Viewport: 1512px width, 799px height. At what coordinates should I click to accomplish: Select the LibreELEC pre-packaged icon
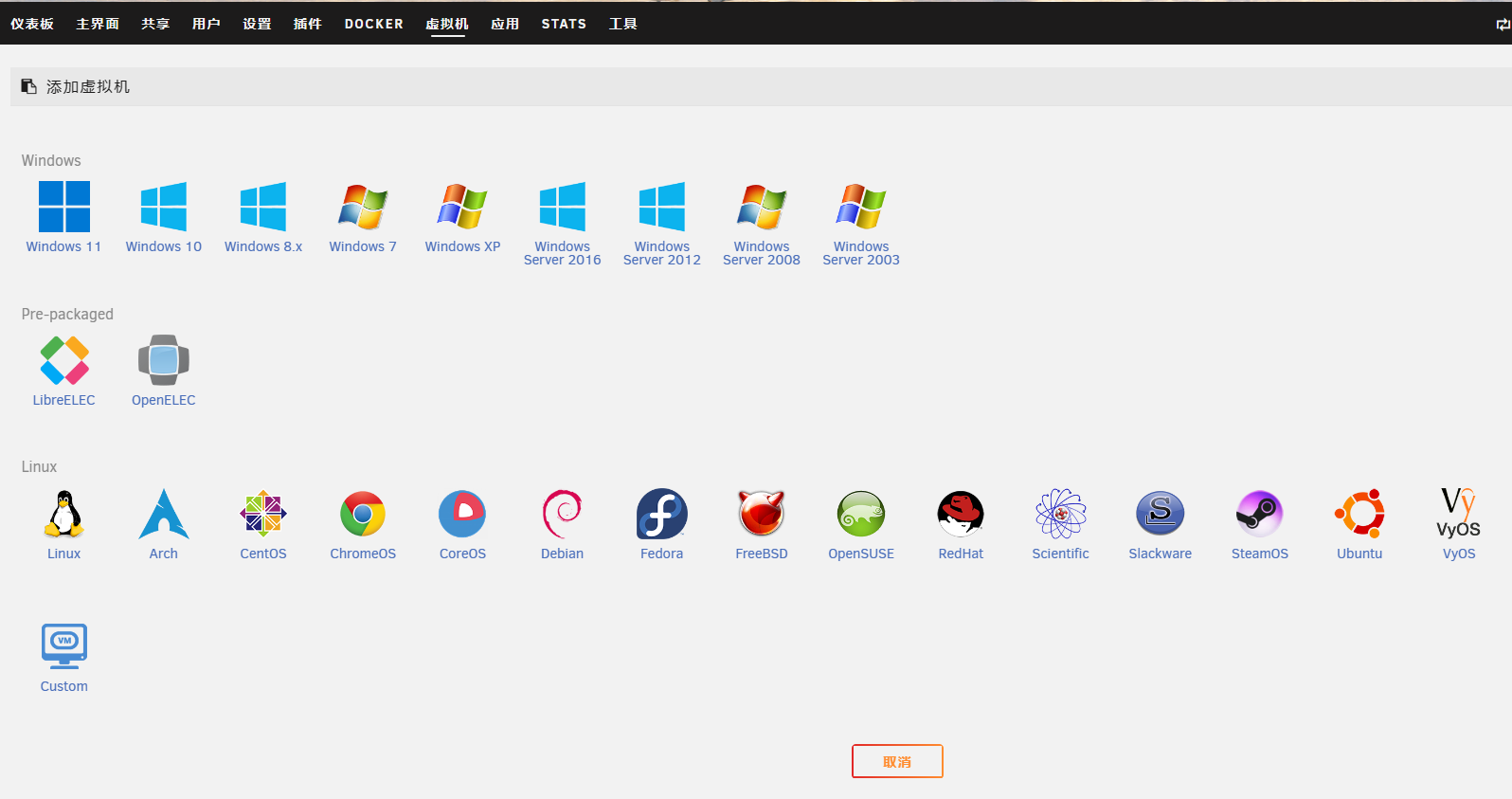pyautogui.click(x=63, y=360)
